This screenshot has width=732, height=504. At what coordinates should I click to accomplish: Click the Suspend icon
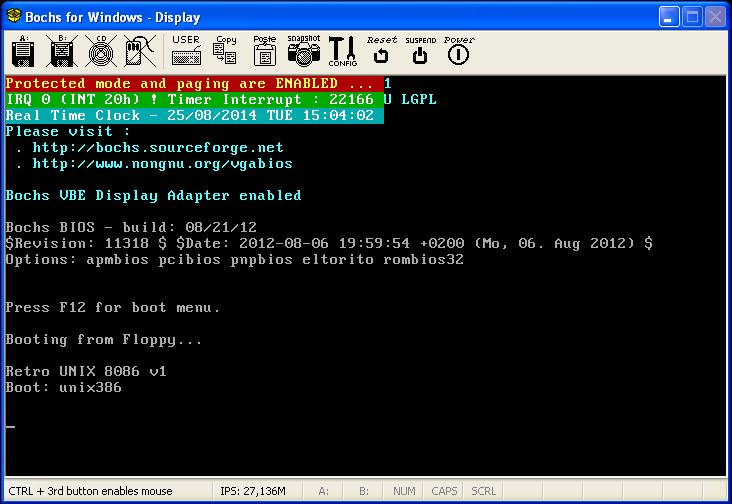click(x=420, y=50)
